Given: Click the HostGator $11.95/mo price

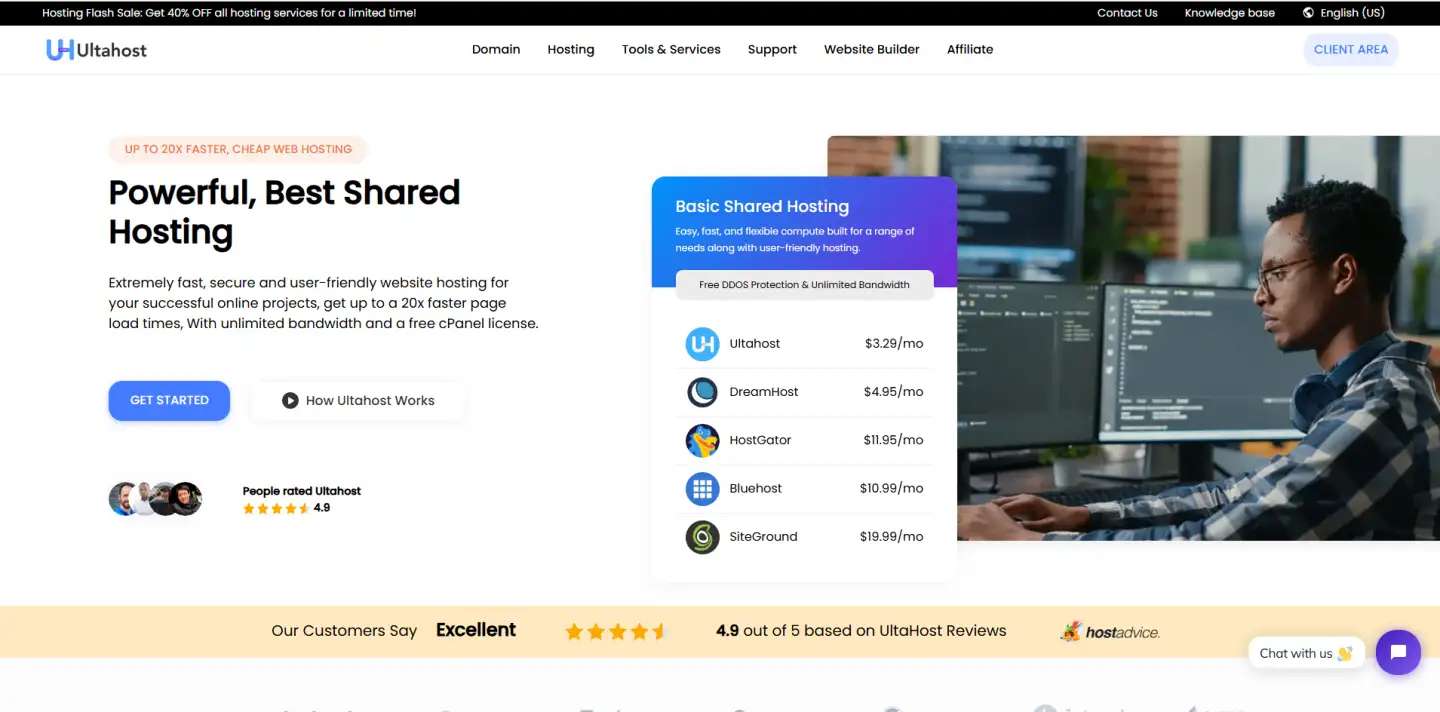Looking at the screenshot, I should pyautogui.click(x=894, y=440).
